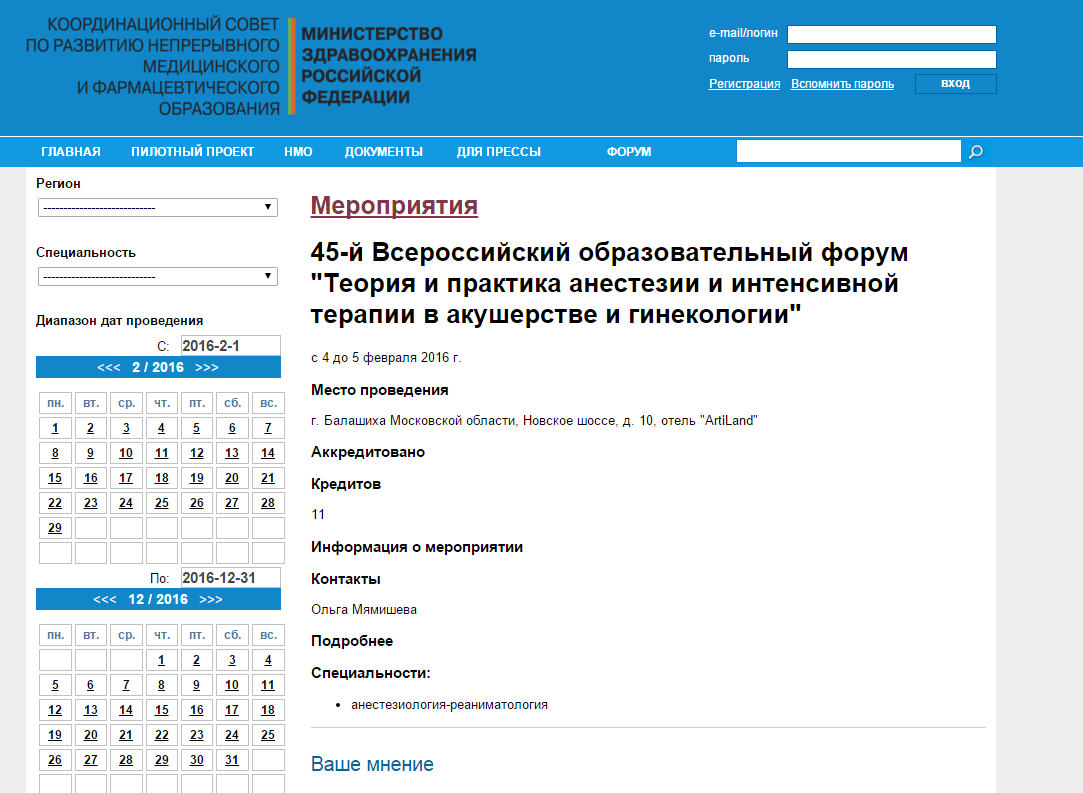Go to previous month in February calendar
The height and width of the screenshot is (793, 1083).
109,367
